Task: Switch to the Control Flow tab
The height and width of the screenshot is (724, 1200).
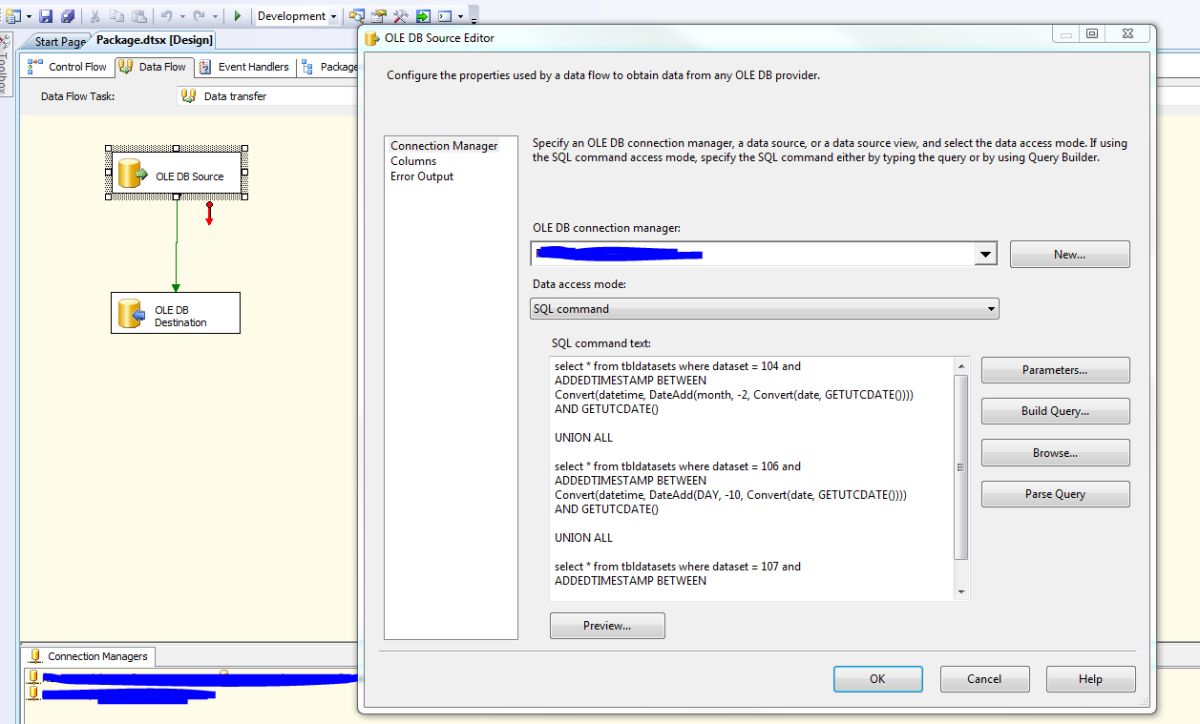Action: (68, 67)
